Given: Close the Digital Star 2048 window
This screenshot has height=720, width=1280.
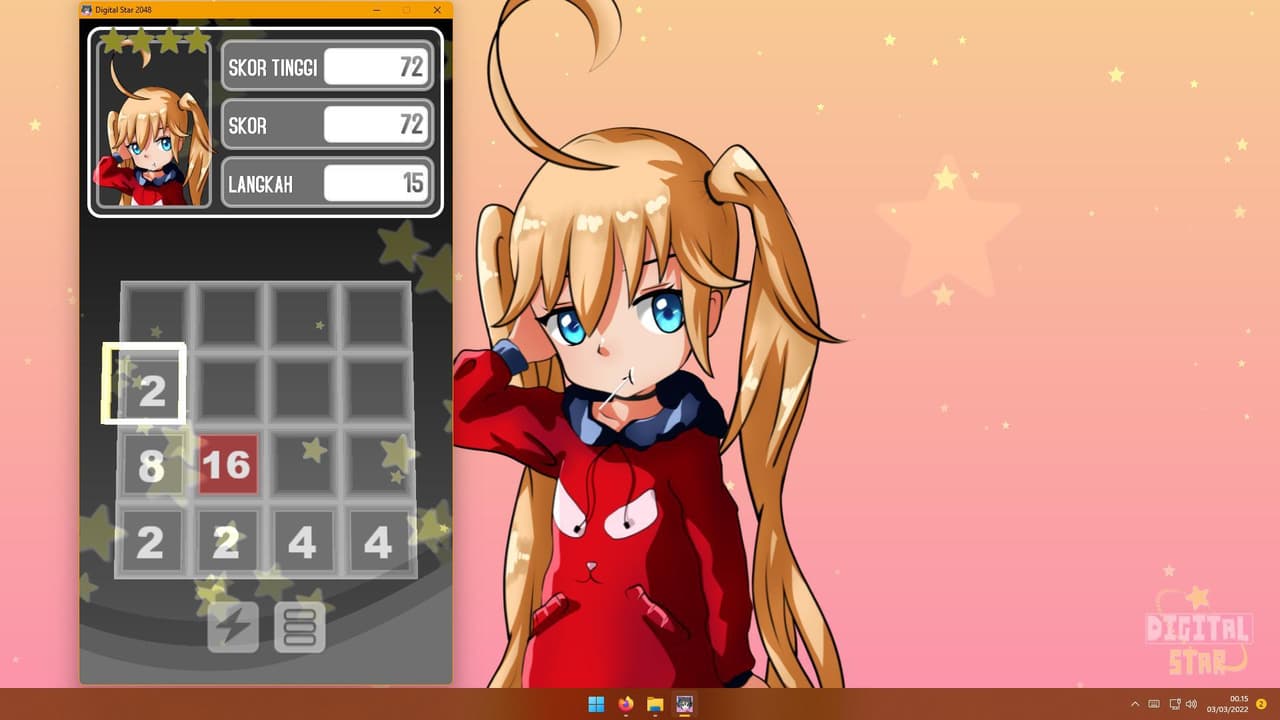Looking at the screenshot, I should click(x=437, y=10).
